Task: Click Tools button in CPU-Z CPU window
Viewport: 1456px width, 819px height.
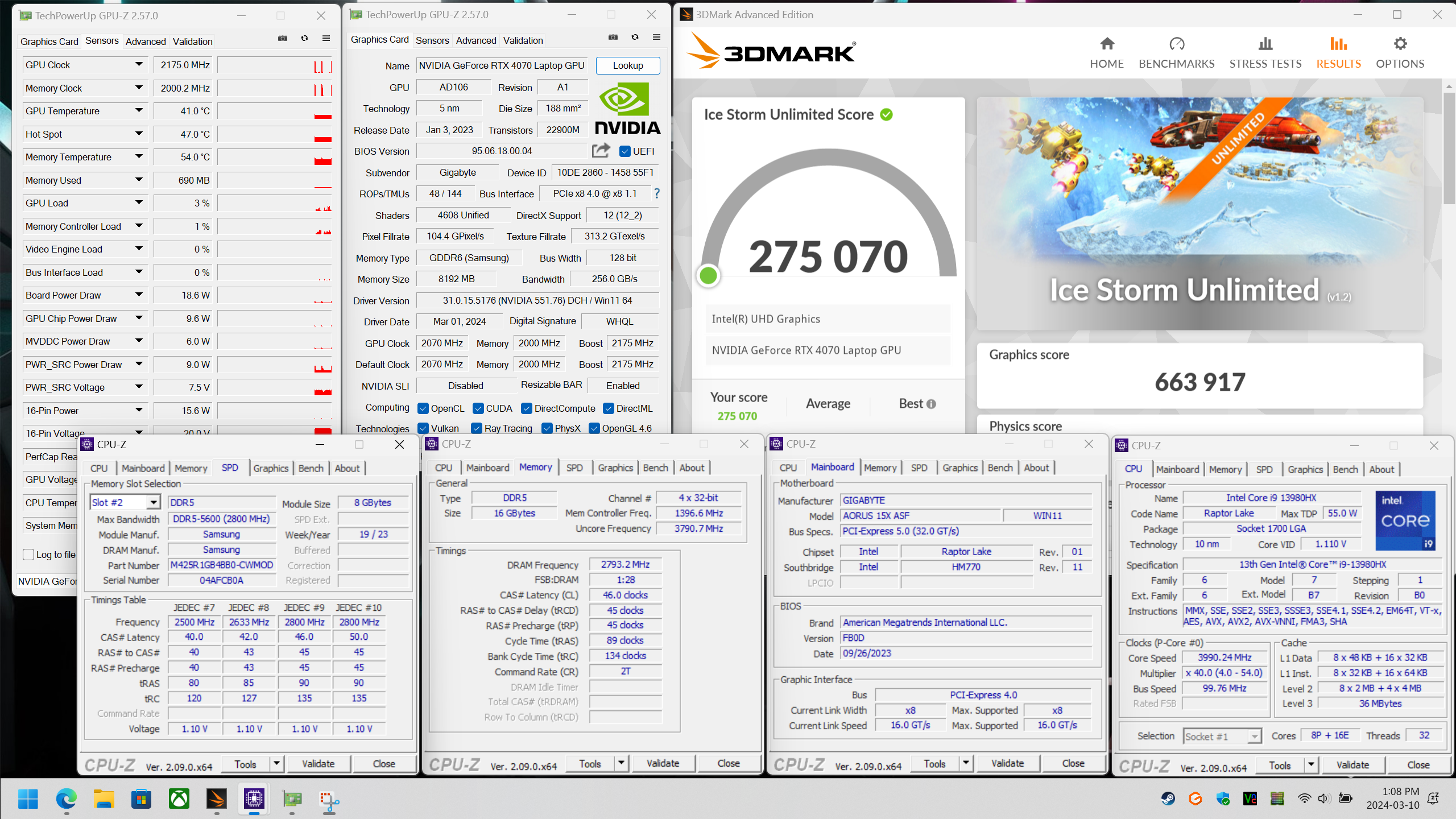Action: point(1280,765)
